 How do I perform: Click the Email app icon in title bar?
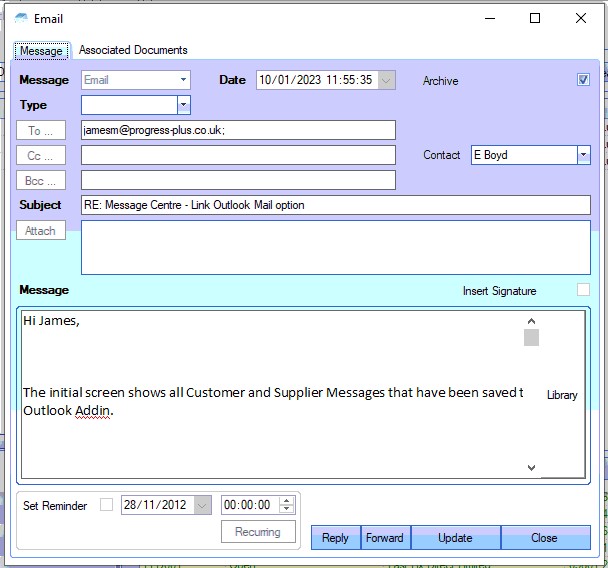[x=21, y=18]
